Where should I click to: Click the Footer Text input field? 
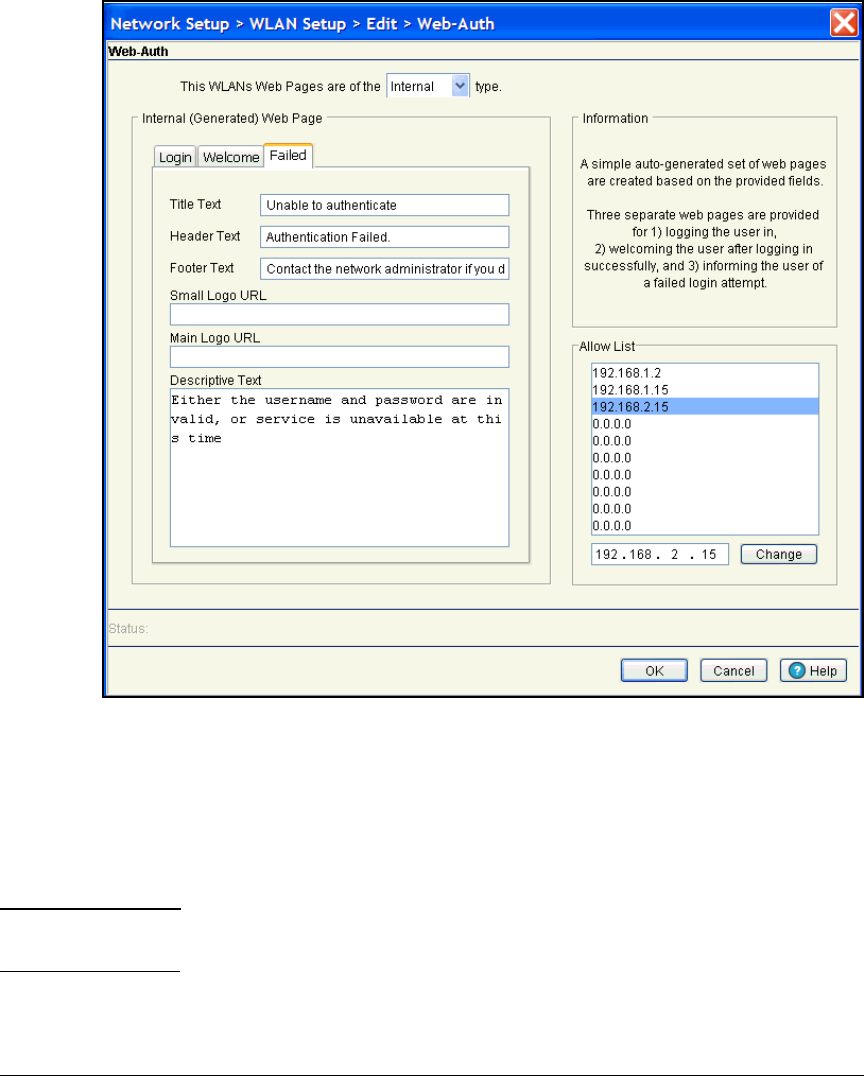tap(384, 269)
